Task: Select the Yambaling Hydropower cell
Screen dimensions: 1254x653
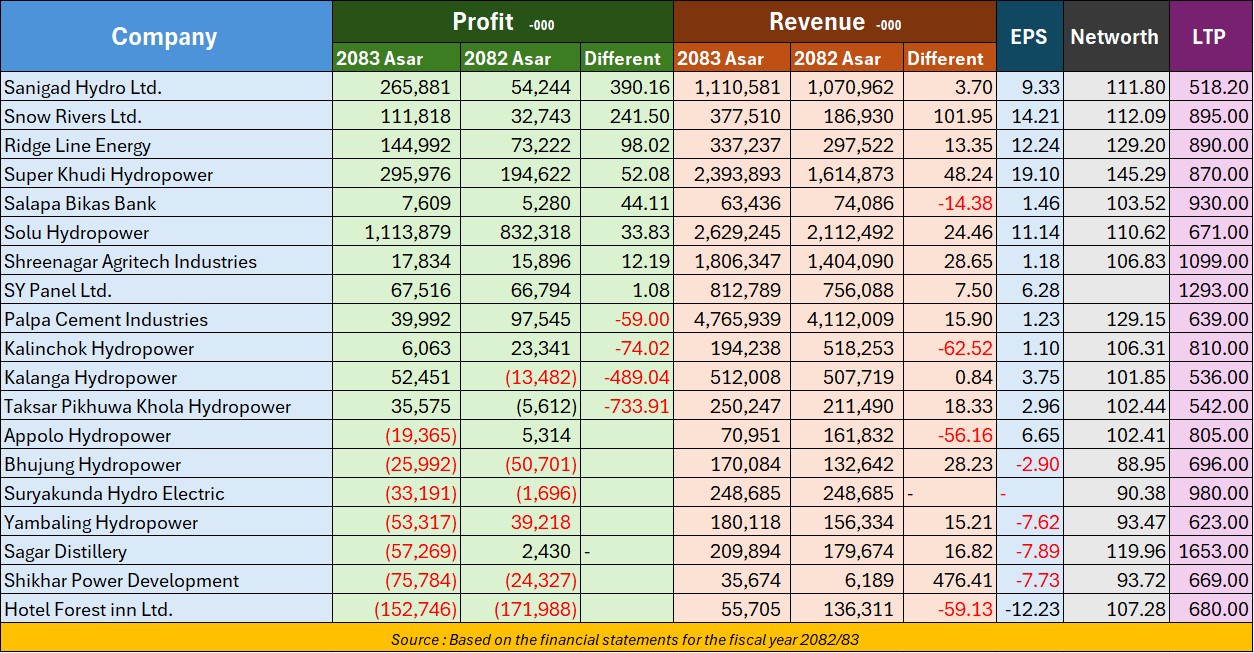Action: pos(166,522)
